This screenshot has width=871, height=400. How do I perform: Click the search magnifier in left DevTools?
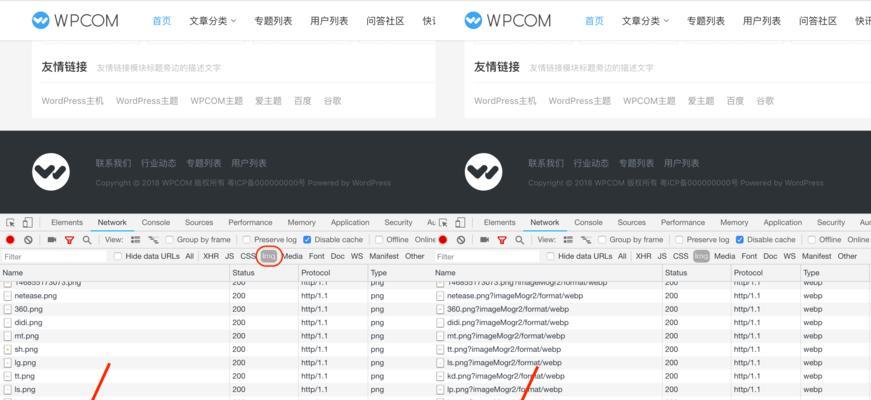[x=87, y=240]
